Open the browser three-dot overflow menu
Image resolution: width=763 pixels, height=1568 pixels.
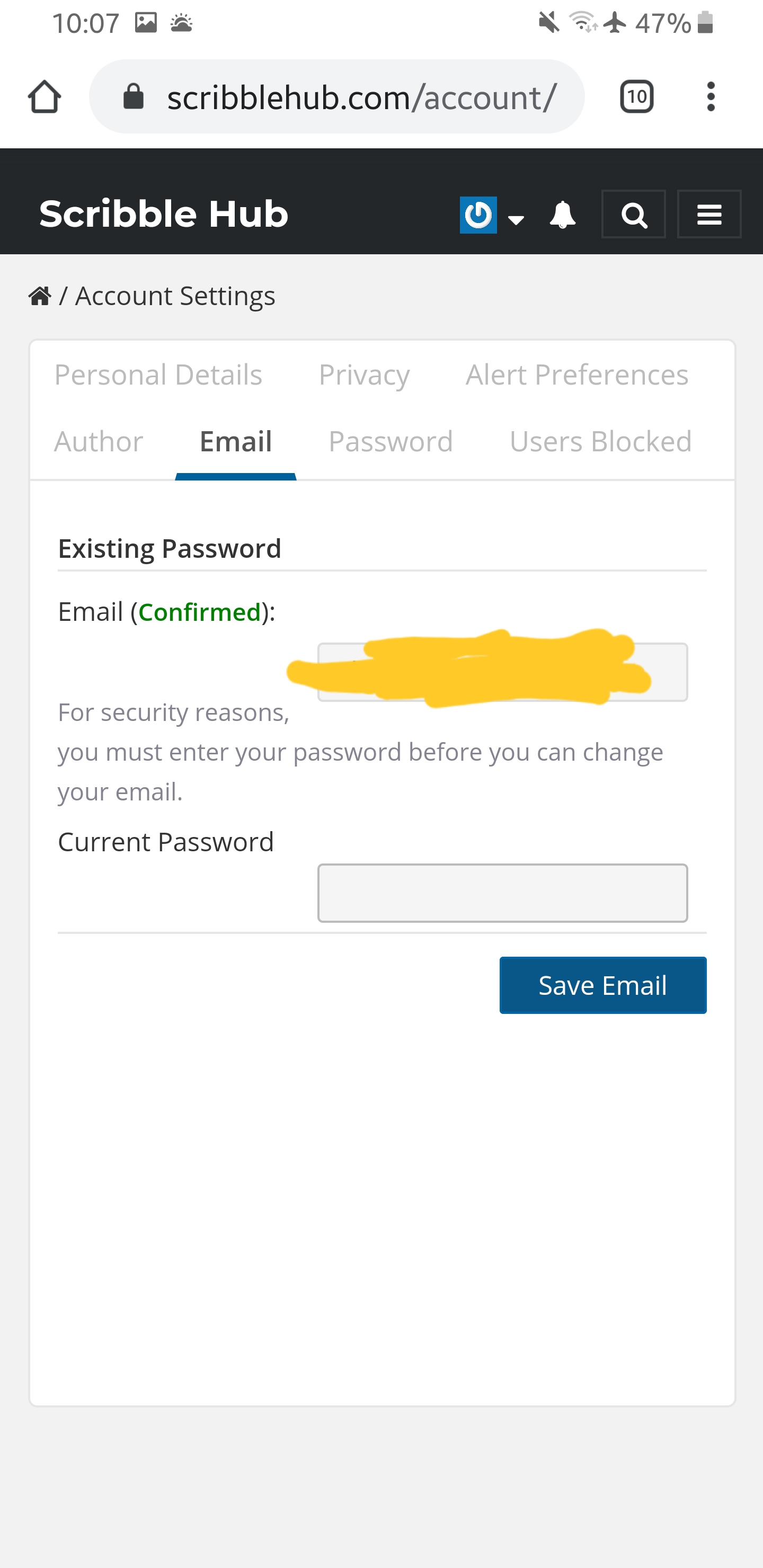[x=711, y=97]
